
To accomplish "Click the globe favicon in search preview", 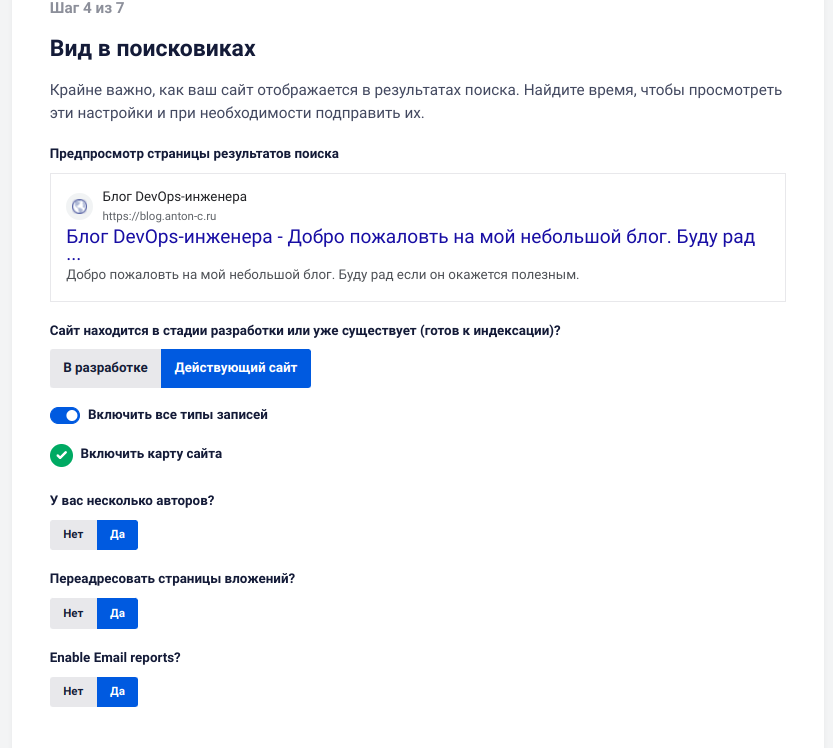I will [79, 207].
